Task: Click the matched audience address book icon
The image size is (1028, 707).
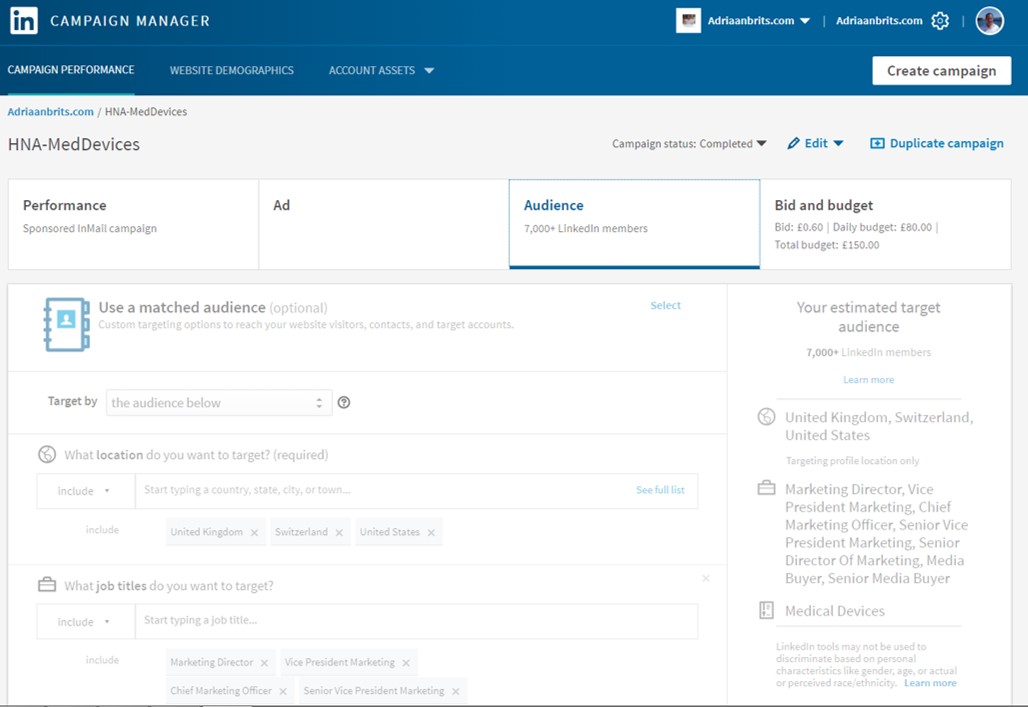Action: [66, 324]
